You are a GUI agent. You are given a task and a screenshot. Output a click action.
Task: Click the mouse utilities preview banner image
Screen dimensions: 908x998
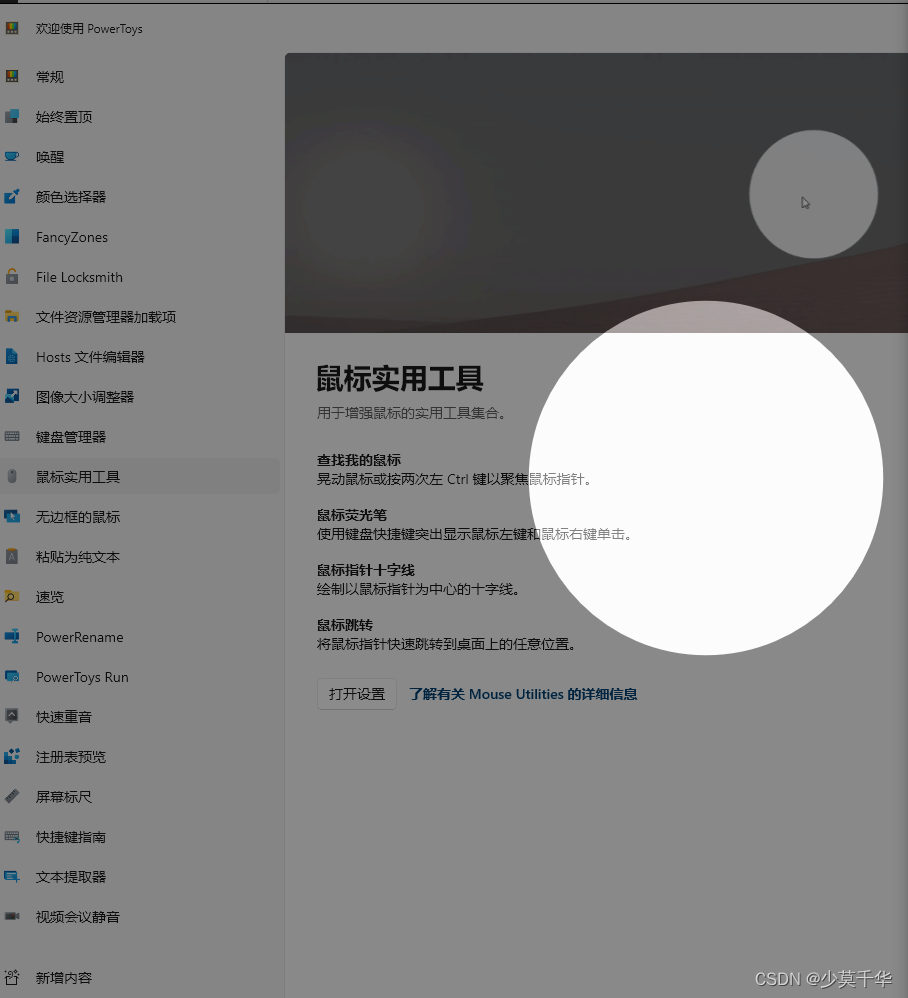pyautogui.click(x=596, y=193)
